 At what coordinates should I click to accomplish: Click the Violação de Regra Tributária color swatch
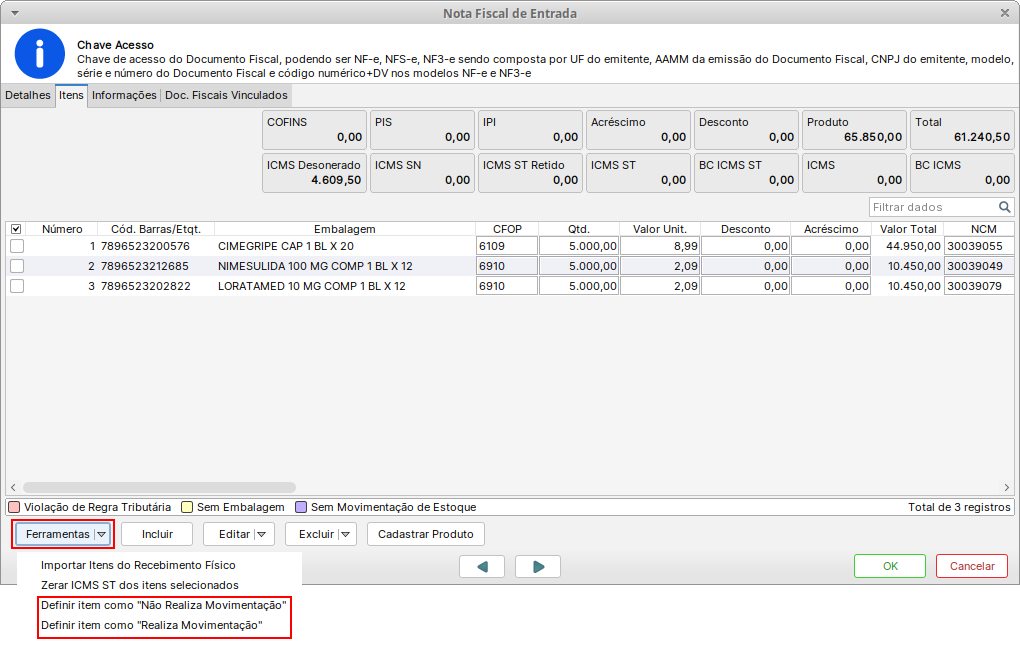tap(14, 507)
